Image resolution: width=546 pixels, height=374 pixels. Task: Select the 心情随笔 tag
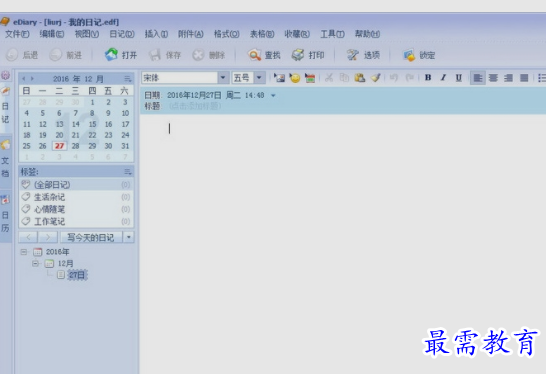click(76, 209)
